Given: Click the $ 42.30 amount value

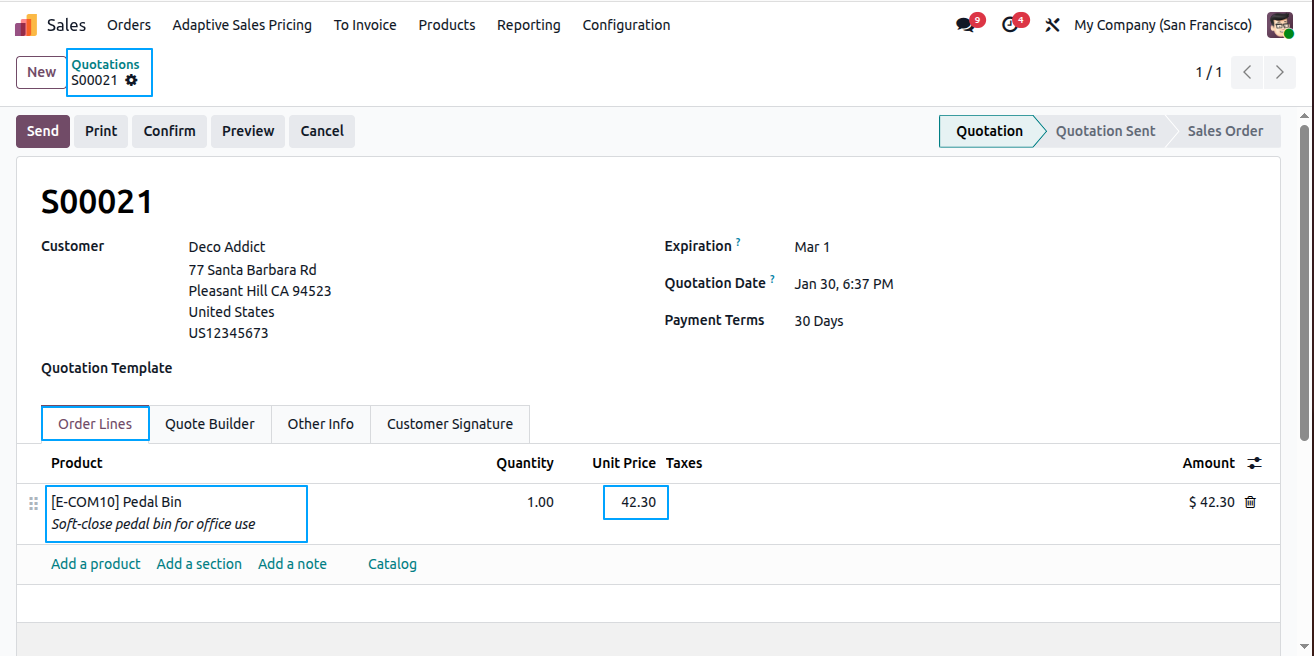Looking at the screenshot, I should point(1211,502).
